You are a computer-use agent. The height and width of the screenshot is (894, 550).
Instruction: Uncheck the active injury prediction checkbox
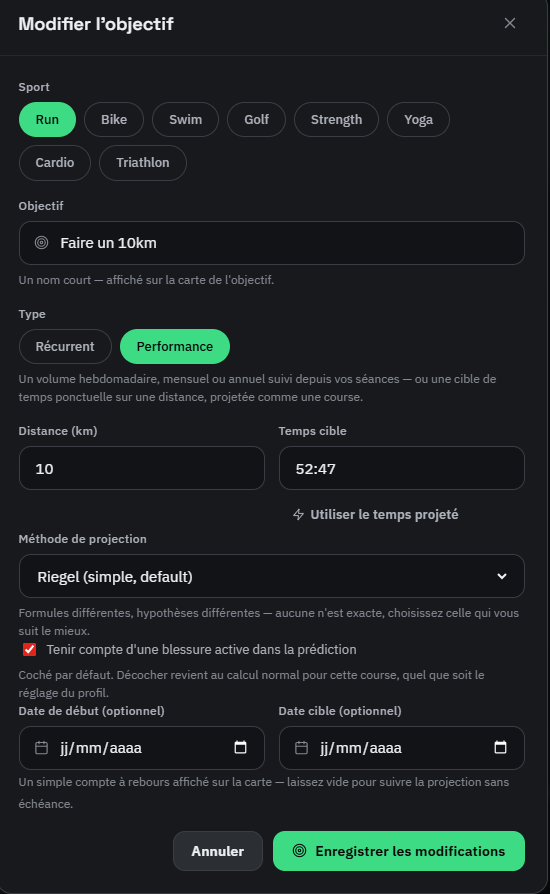(x=29, y=649)
